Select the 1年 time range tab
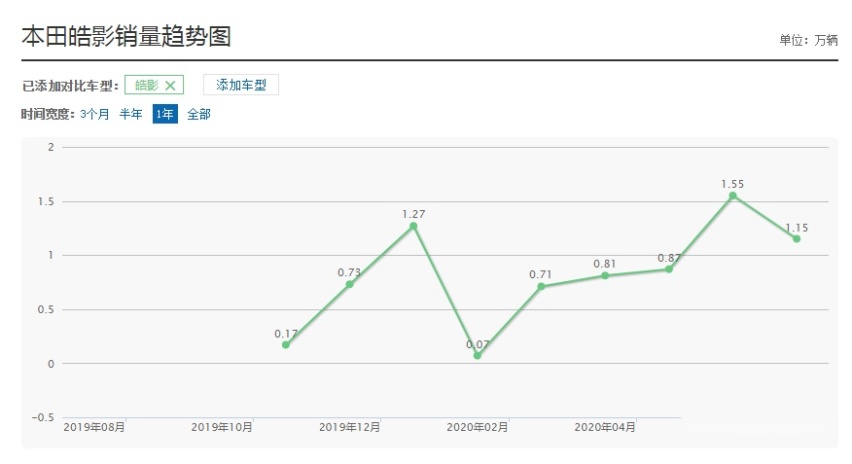 click(x=165, y=114)
